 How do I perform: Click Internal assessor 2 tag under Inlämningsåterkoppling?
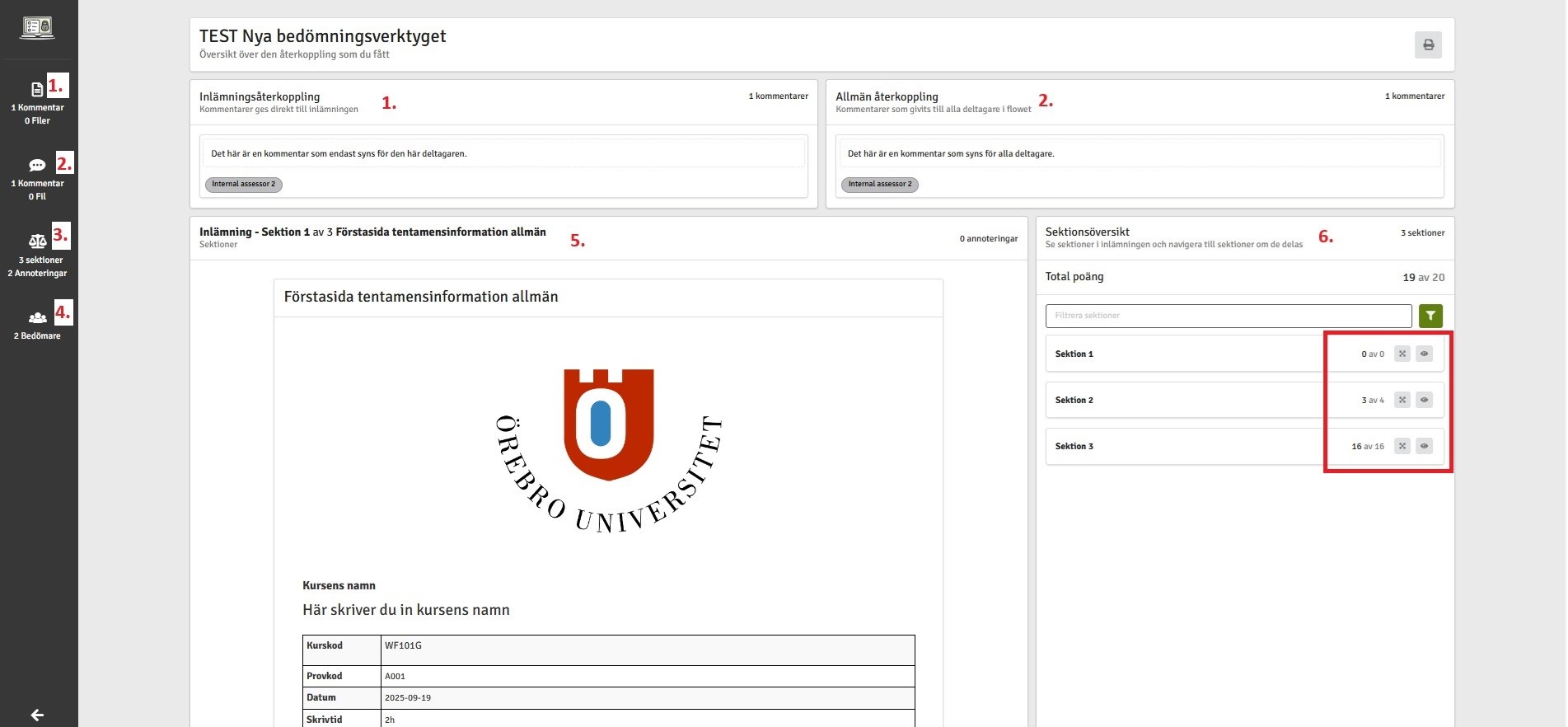pyautogui.click(x=243, y=185)
